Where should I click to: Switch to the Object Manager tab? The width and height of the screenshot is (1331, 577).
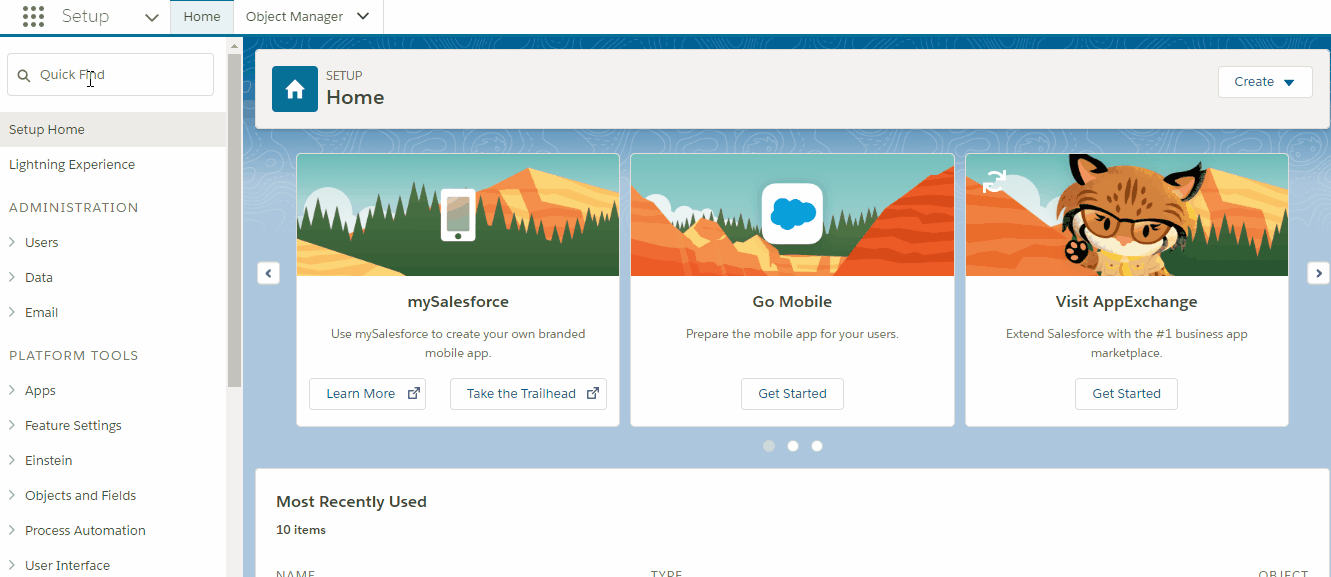pyautogui.click(x=294, y=17)
